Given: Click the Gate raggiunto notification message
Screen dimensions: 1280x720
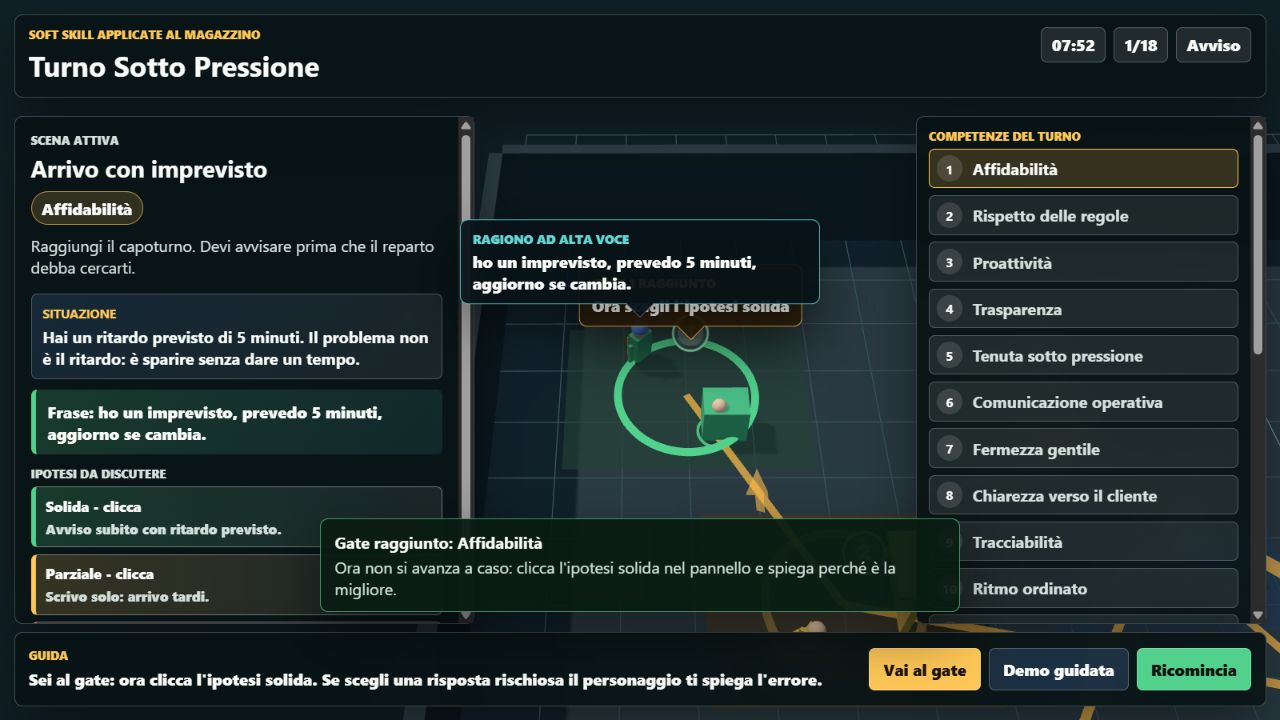Looking at the screenshot, I should pos(639,565).
